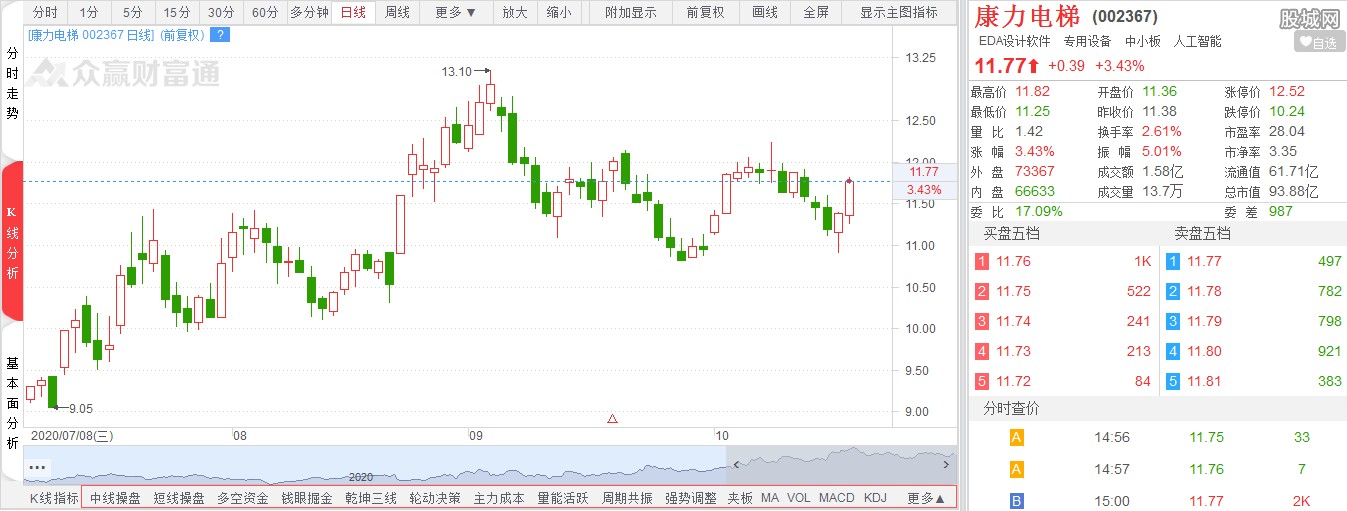Click the 卖盘五档 header
1347x511 pixels.
1202,233
